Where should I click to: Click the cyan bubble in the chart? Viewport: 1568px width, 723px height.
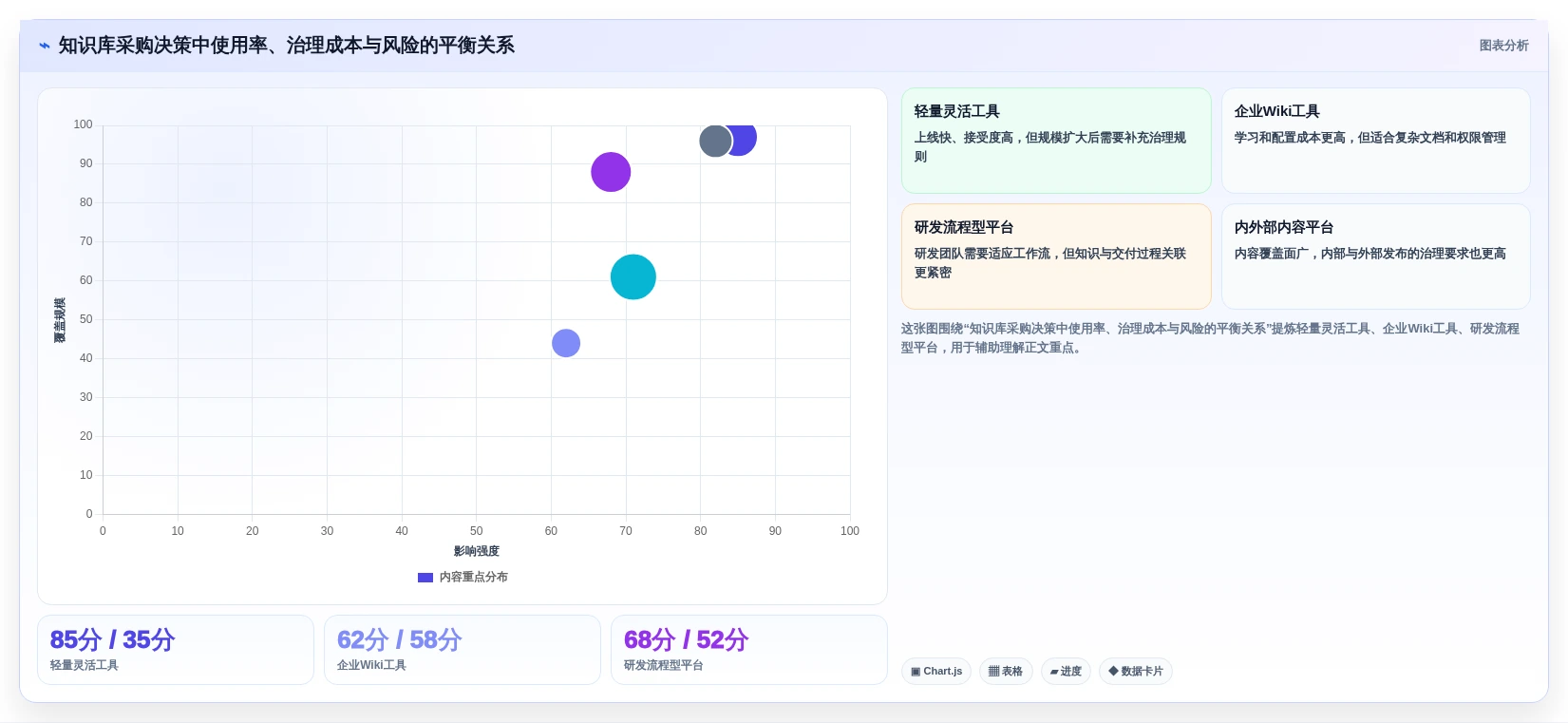[633, 277]
